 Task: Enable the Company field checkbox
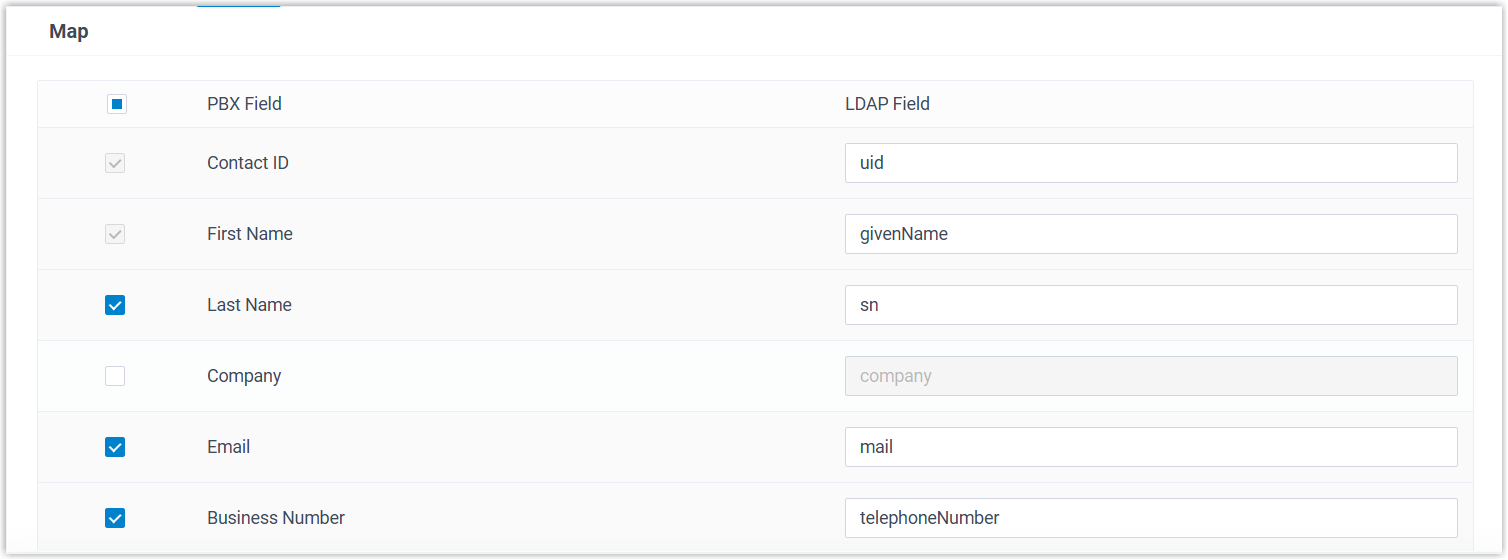115,376
